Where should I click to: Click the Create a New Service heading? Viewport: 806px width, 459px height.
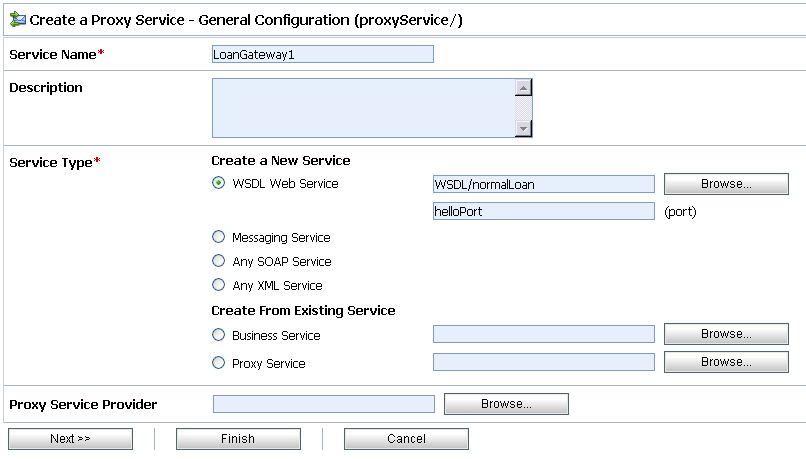tap(281, 161)
